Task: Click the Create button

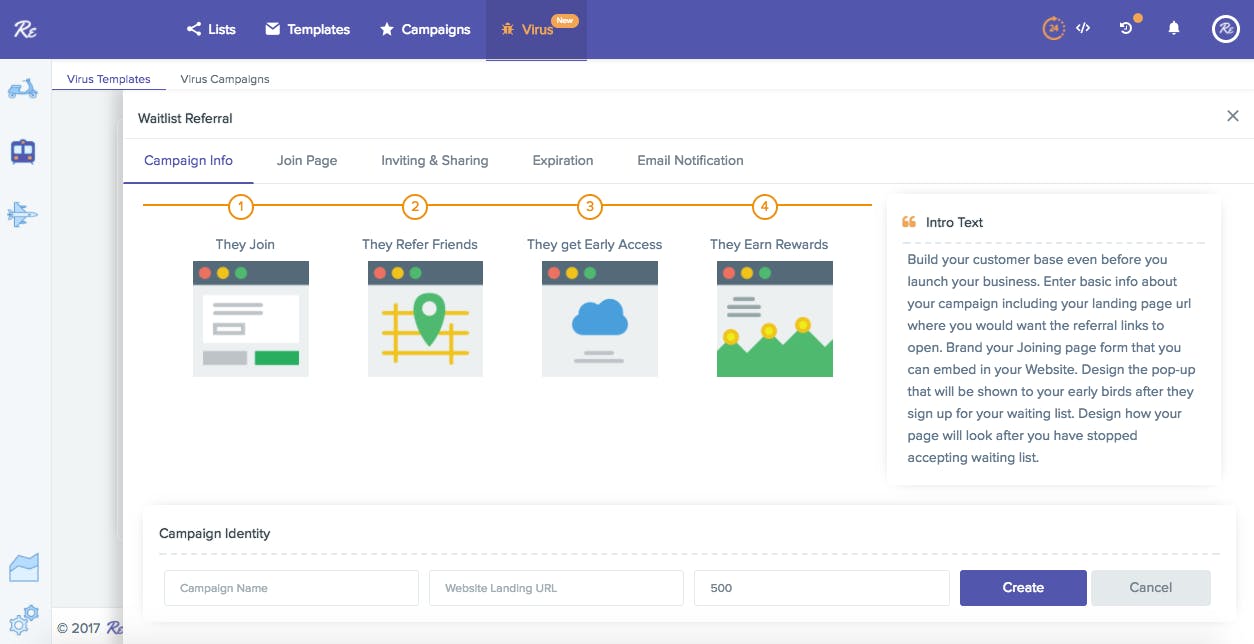Action: [1023, 588]
